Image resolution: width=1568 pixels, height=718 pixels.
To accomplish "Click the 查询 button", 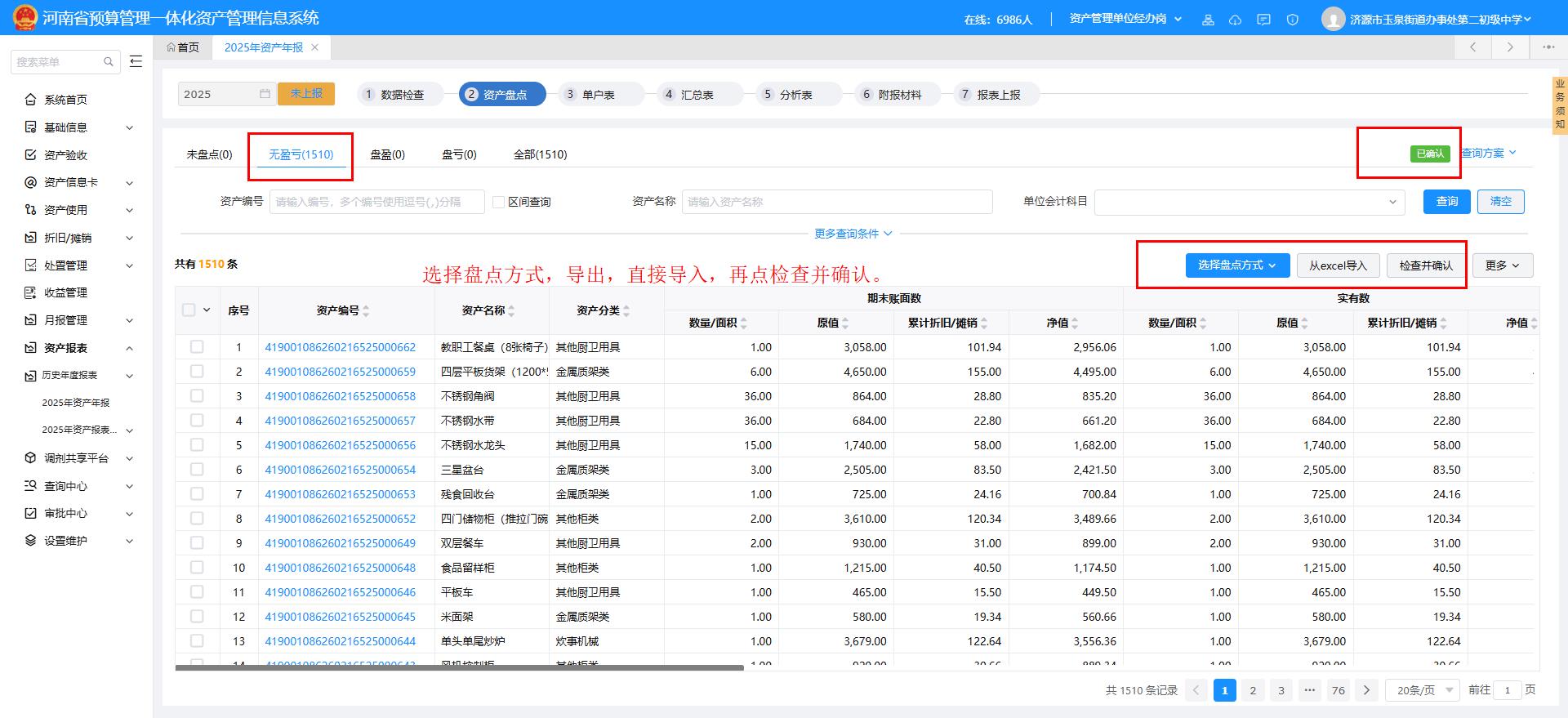I will (1447, 202).
